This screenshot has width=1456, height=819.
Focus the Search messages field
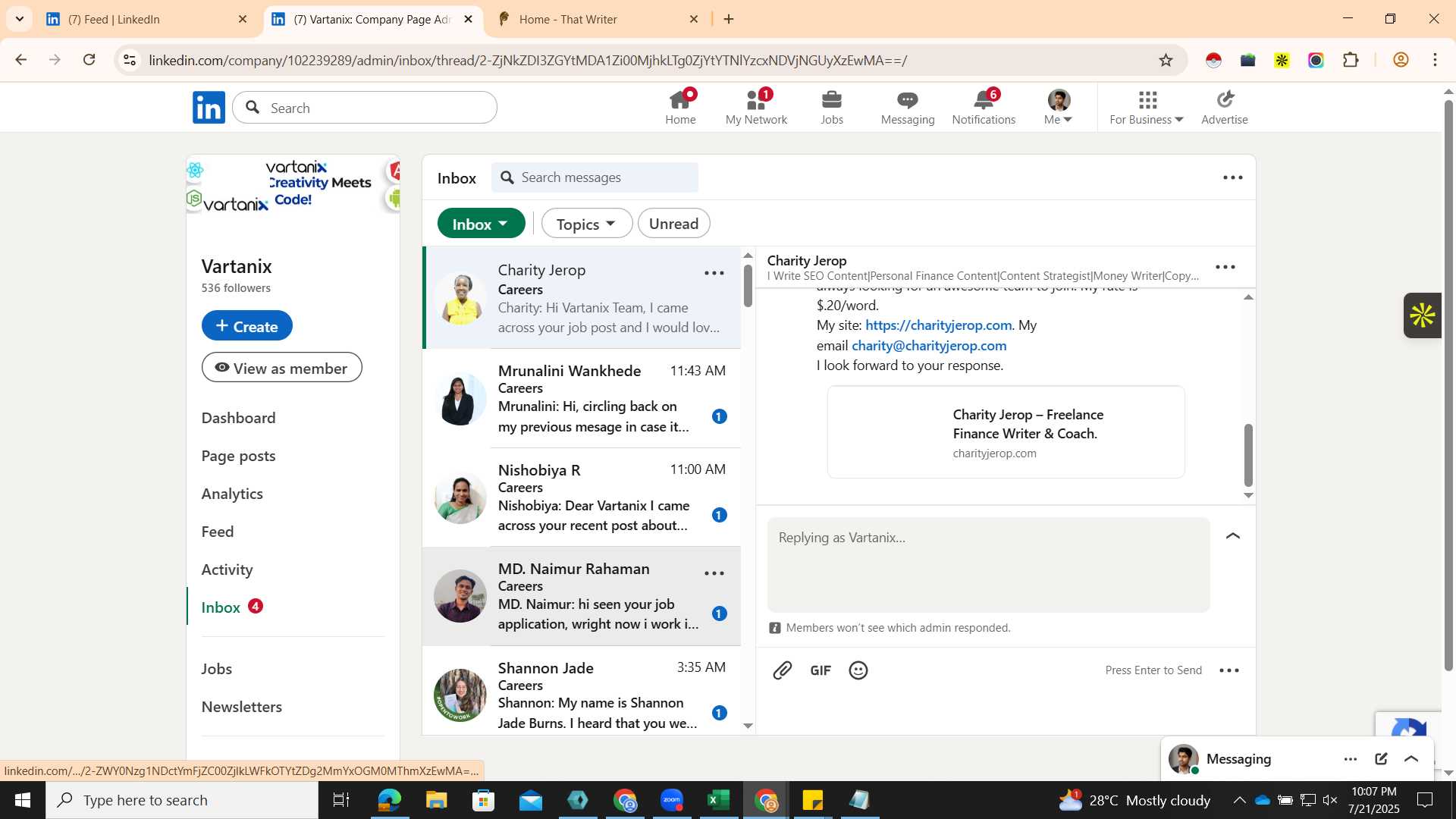595,177
